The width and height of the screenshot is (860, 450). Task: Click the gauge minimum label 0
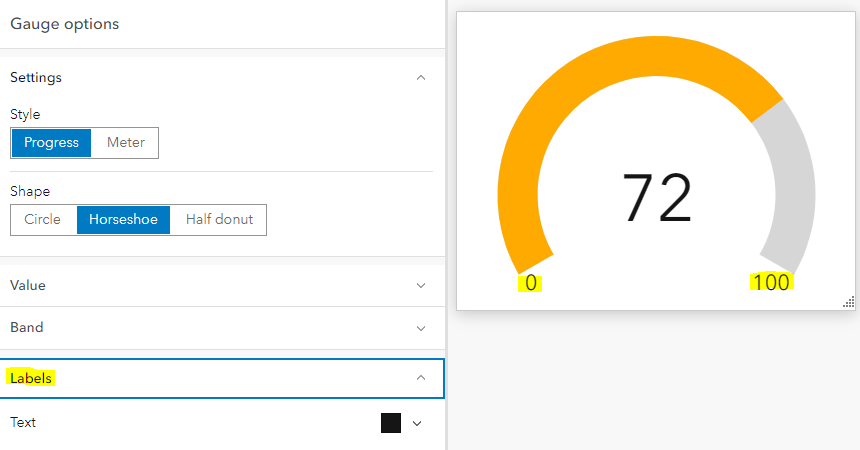531,283
